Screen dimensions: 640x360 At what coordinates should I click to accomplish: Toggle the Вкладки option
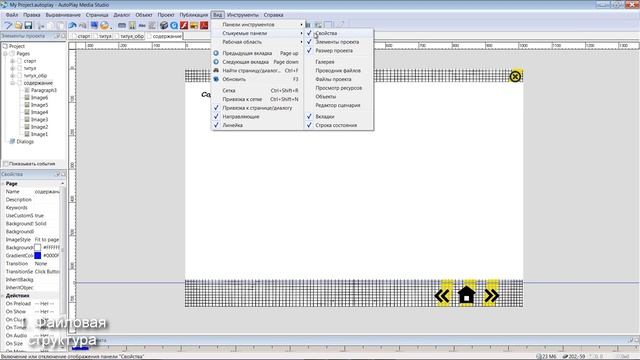tap(338, 117)
